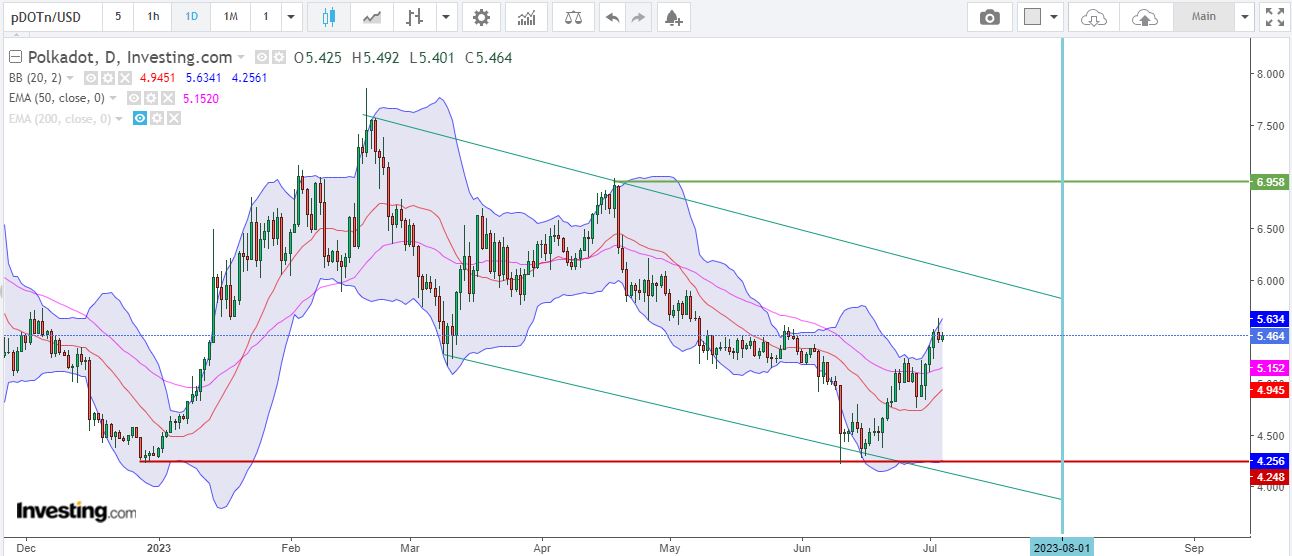The width and height of the screenshot is (1292, 556).
Task: Load chart layout from cloud
Action: [1095, 17]
